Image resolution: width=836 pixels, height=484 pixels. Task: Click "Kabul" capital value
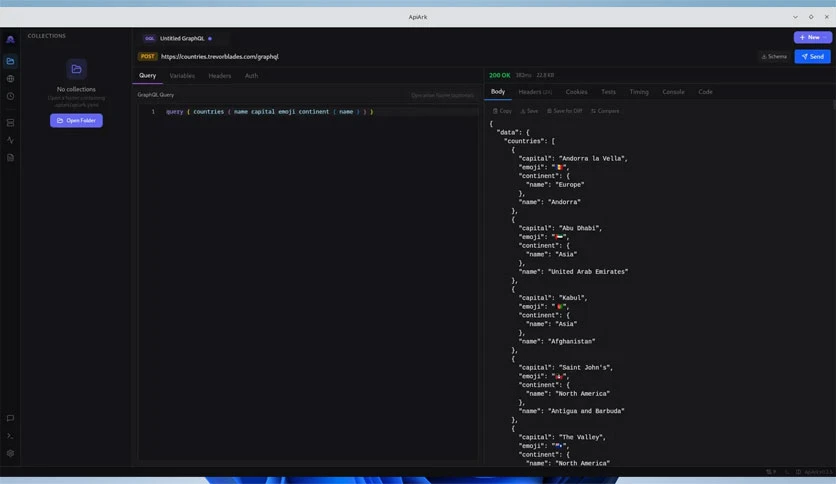[x=573, y=298]
